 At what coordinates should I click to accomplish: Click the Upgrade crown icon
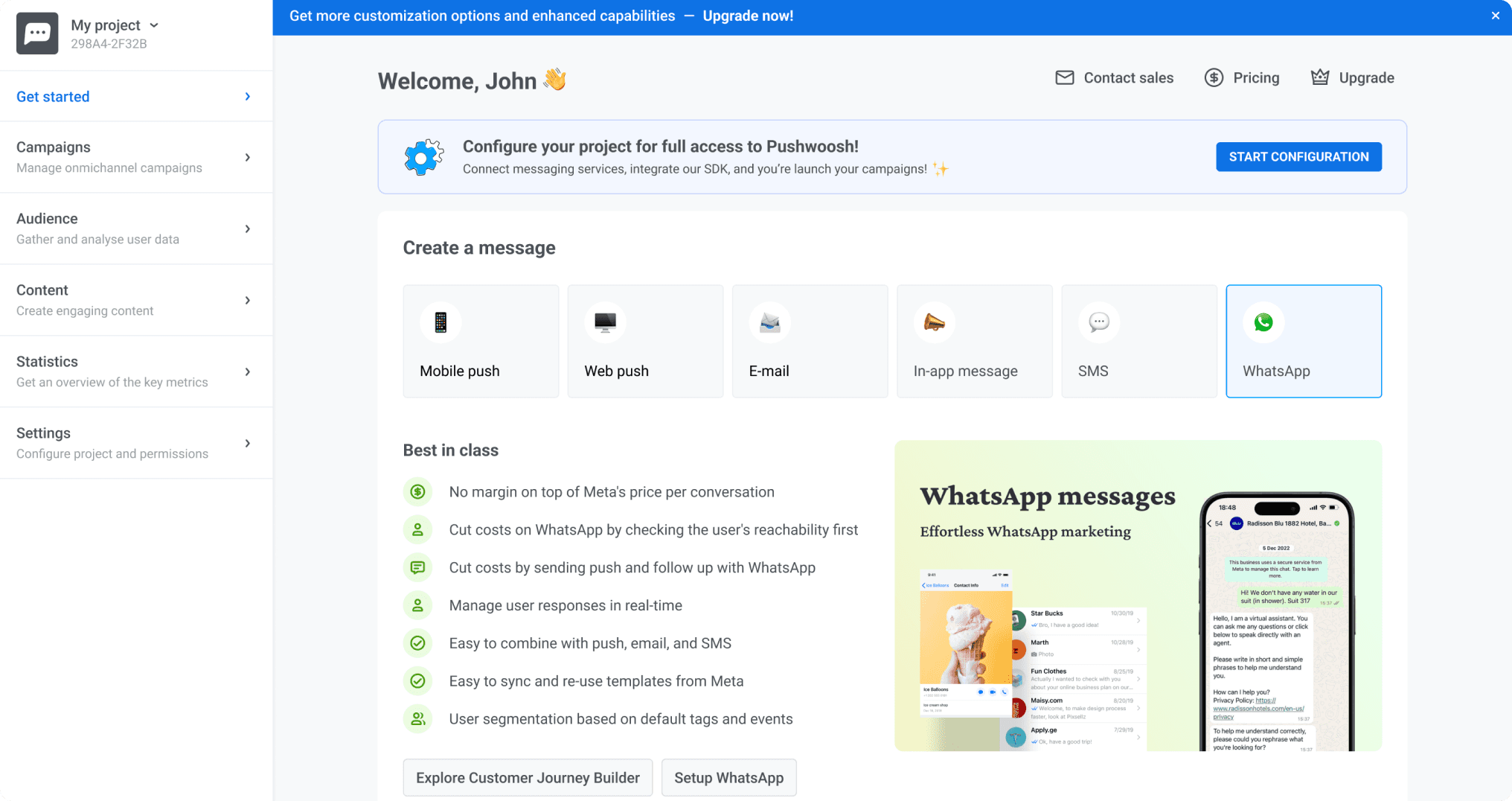1320,77
